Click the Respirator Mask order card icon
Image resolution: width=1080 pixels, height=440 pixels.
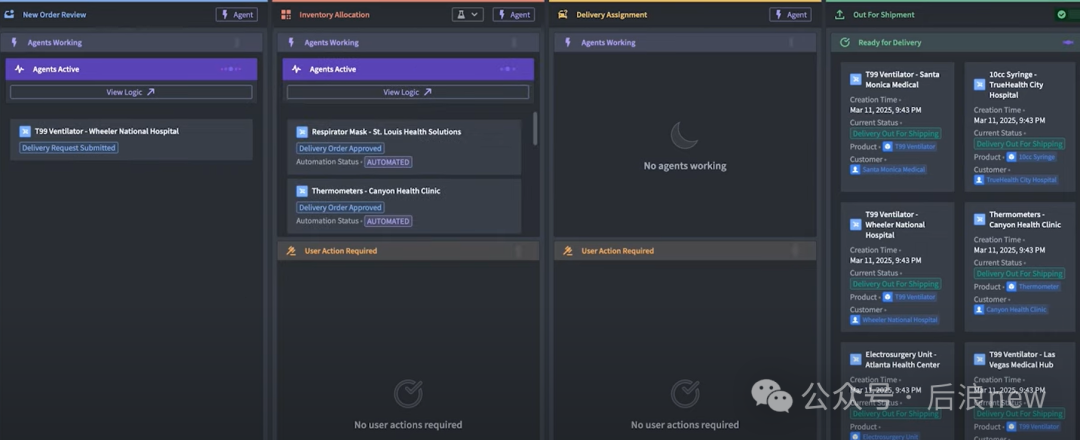(x=302, y=132)
